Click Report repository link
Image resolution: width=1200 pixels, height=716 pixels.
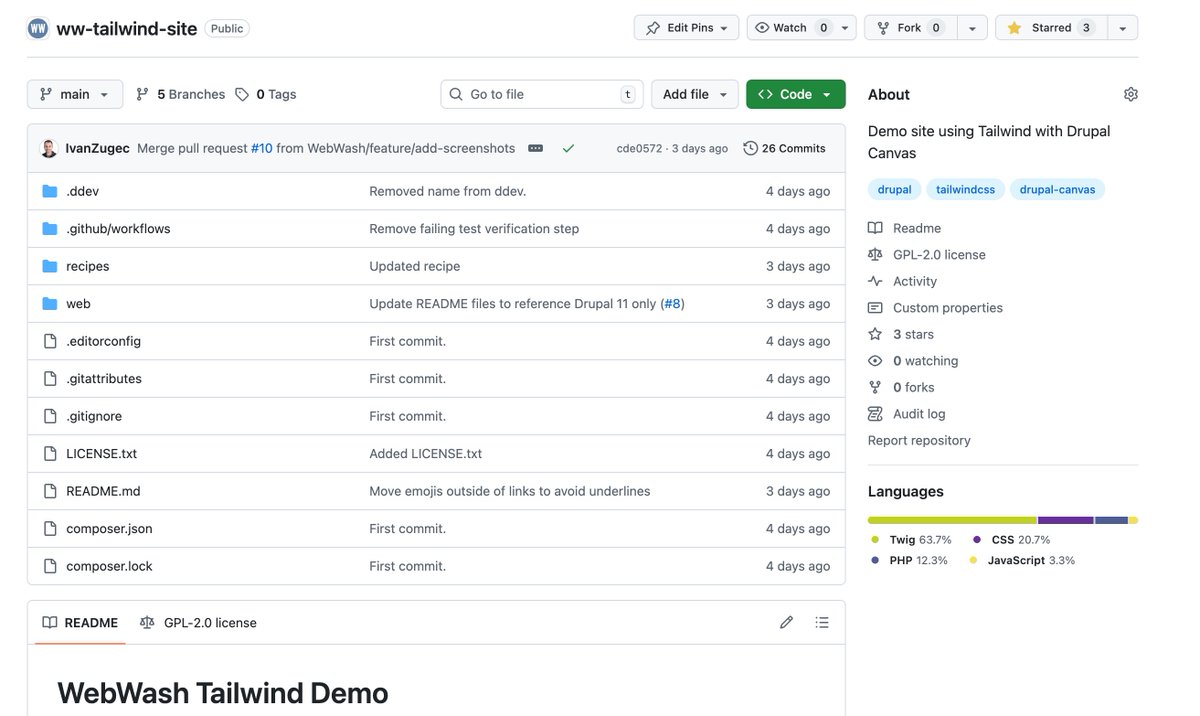coord(919,440)
